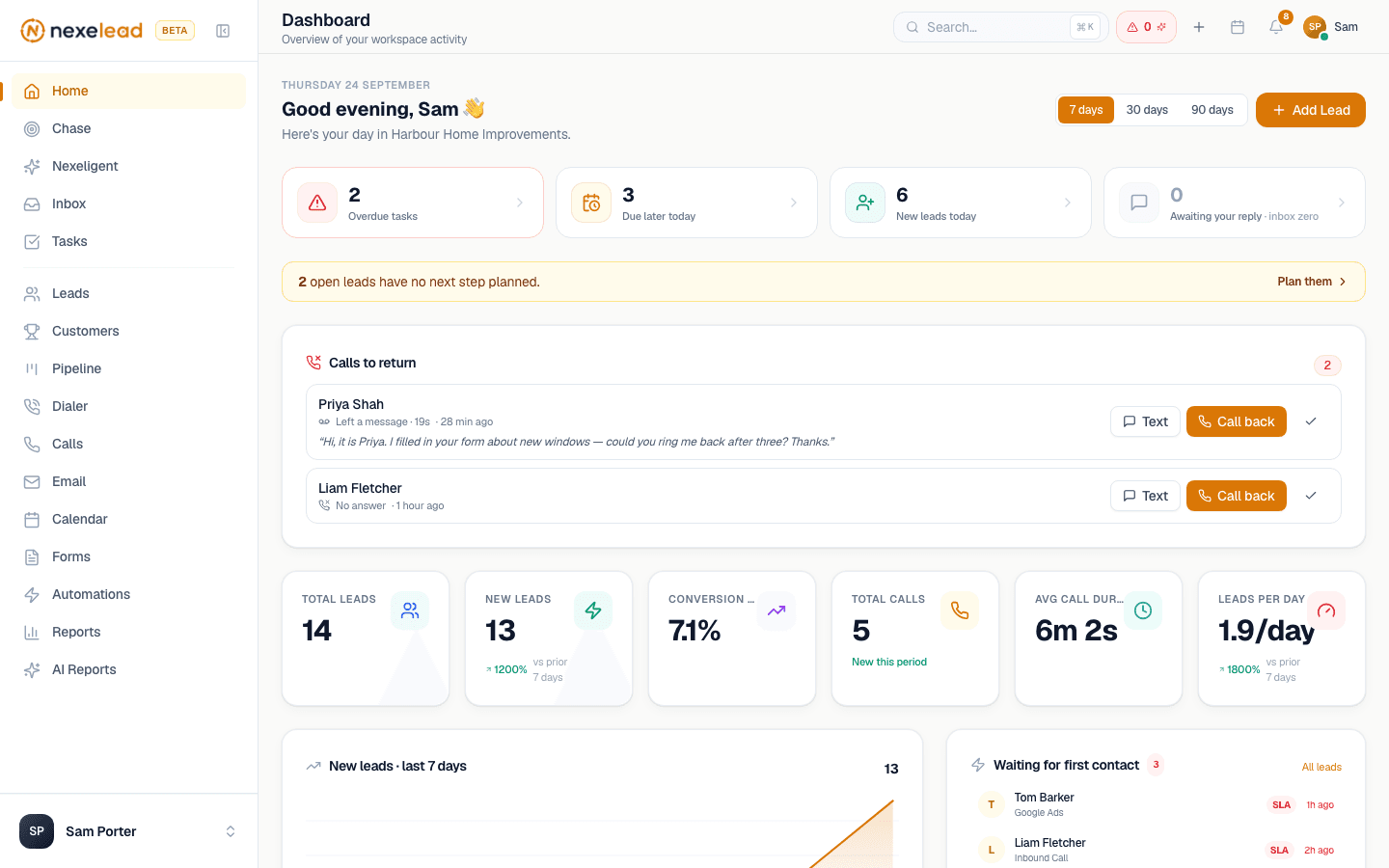The width and height of the screenshot is (1389, 868).
Task: Click the nexelead logo
Action: tap(82, 31)
